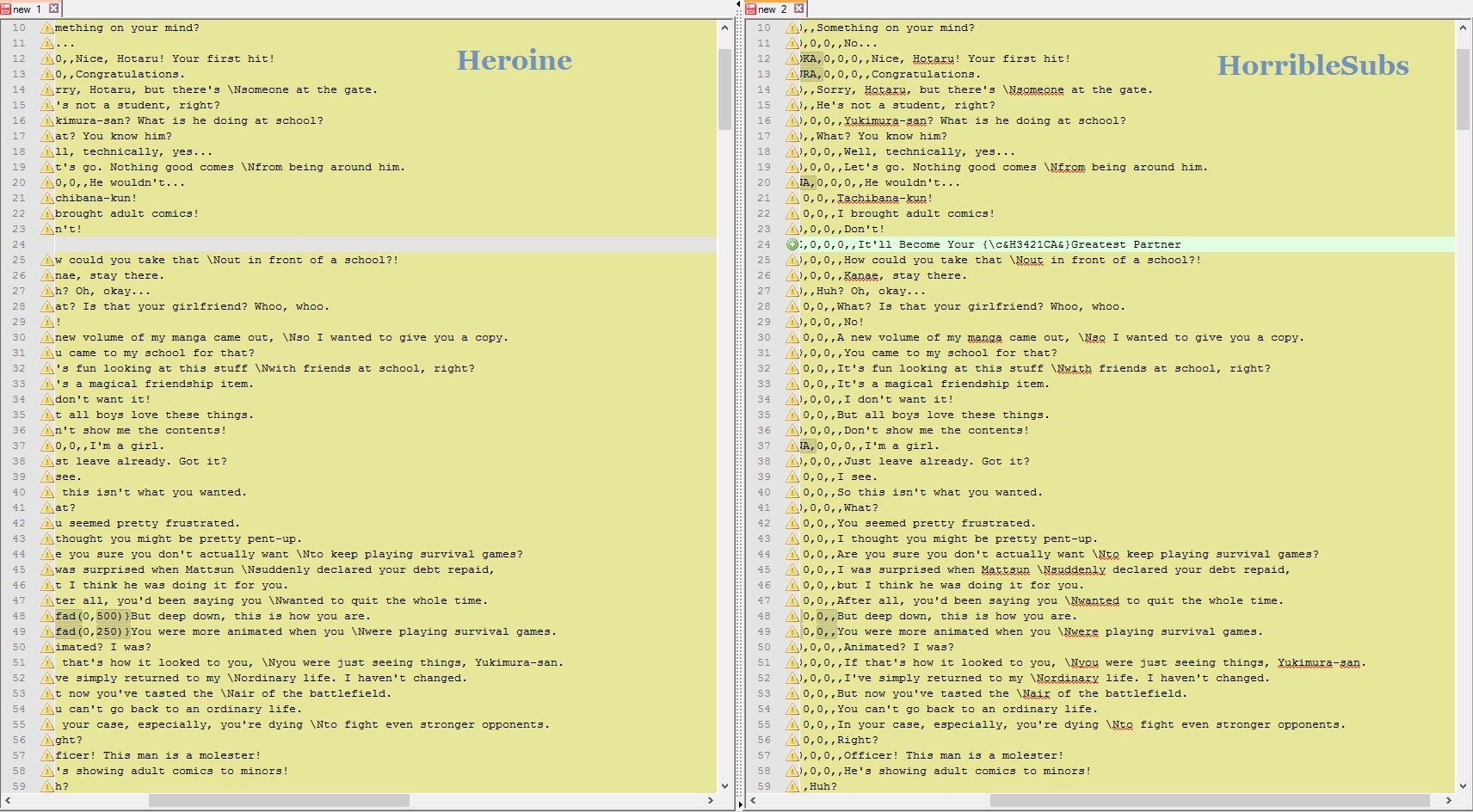Viewport: 1473px width, 812px height.
Task: Close the 'new 2' tab
Action: coord(798,9)
